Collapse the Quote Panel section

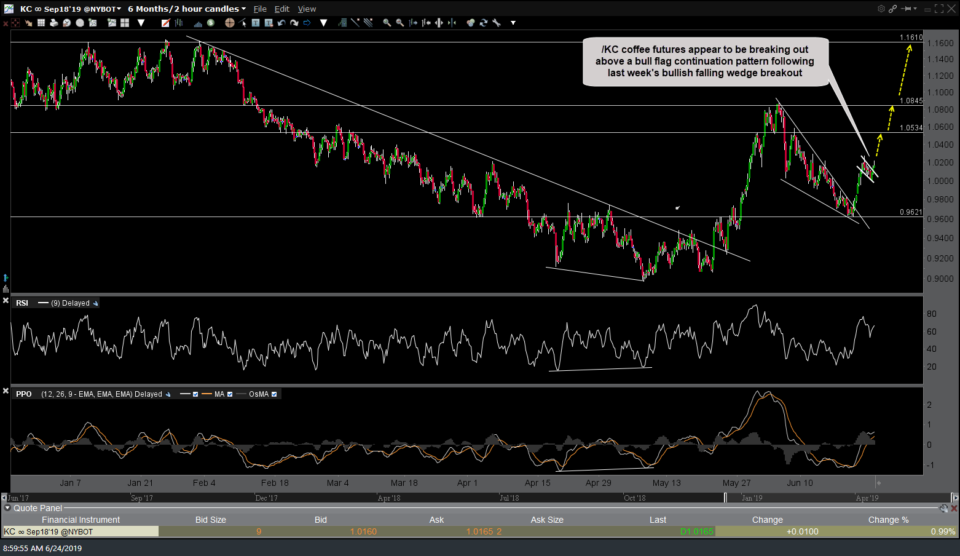click(x=6, y=507)
